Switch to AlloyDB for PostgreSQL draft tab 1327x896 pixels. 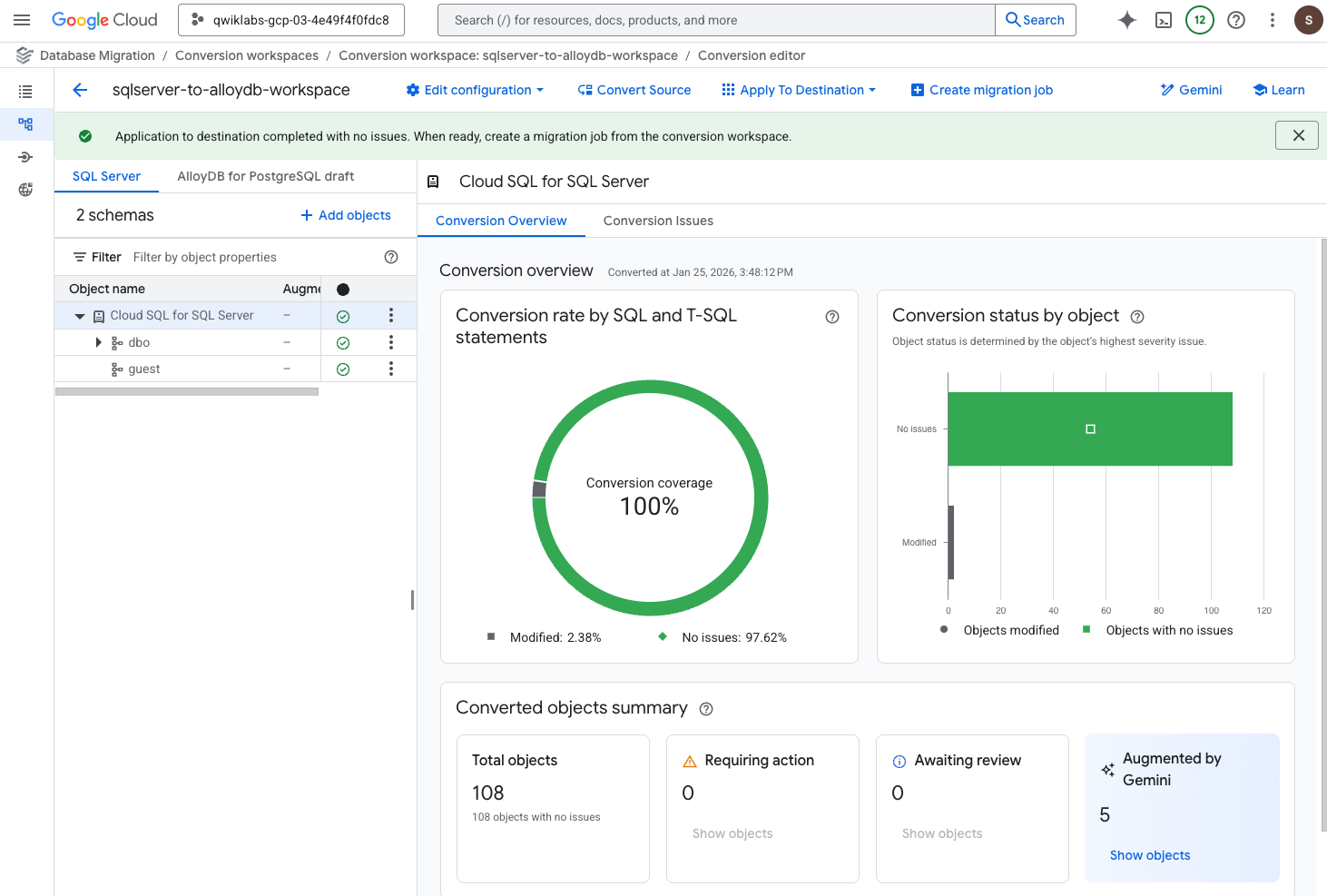[266, 176]
